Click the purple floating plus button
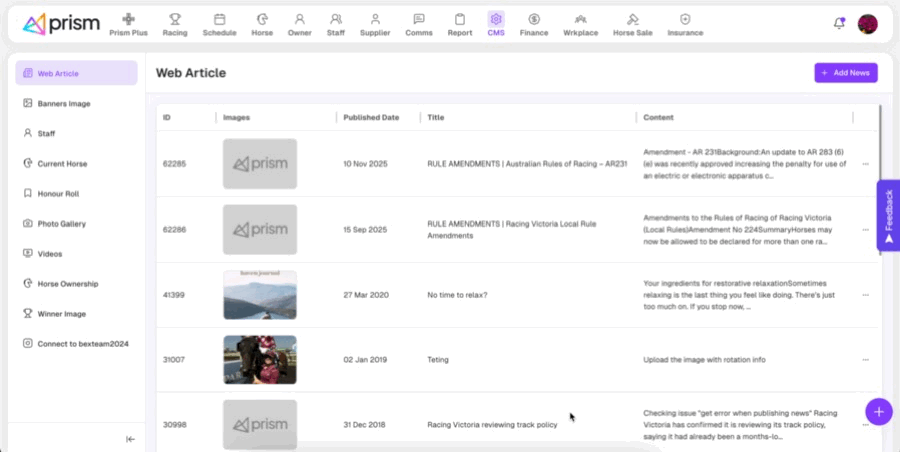 (x=878, y=411)
